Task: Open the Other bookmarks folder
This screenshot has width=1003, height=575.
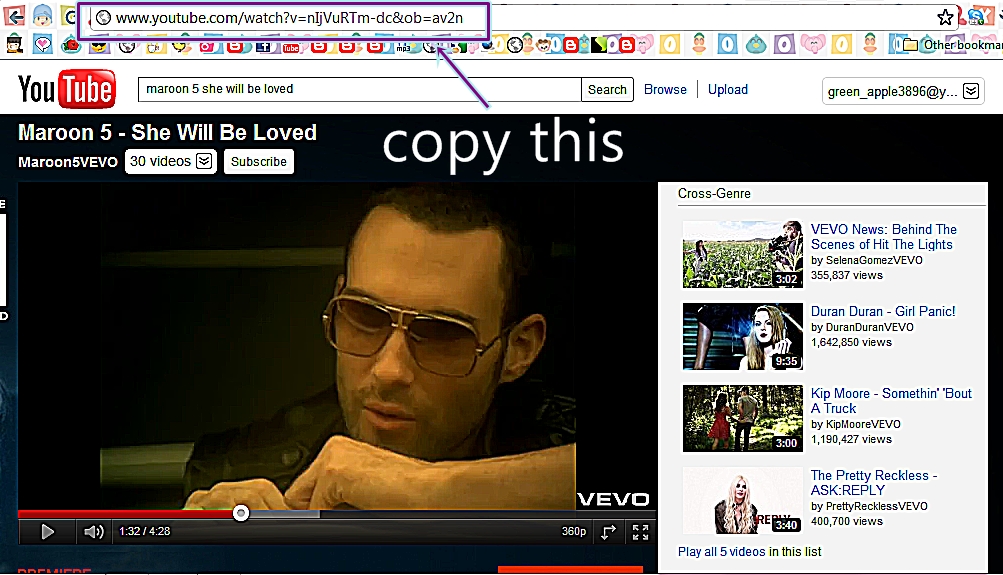Action: point(952,45)
